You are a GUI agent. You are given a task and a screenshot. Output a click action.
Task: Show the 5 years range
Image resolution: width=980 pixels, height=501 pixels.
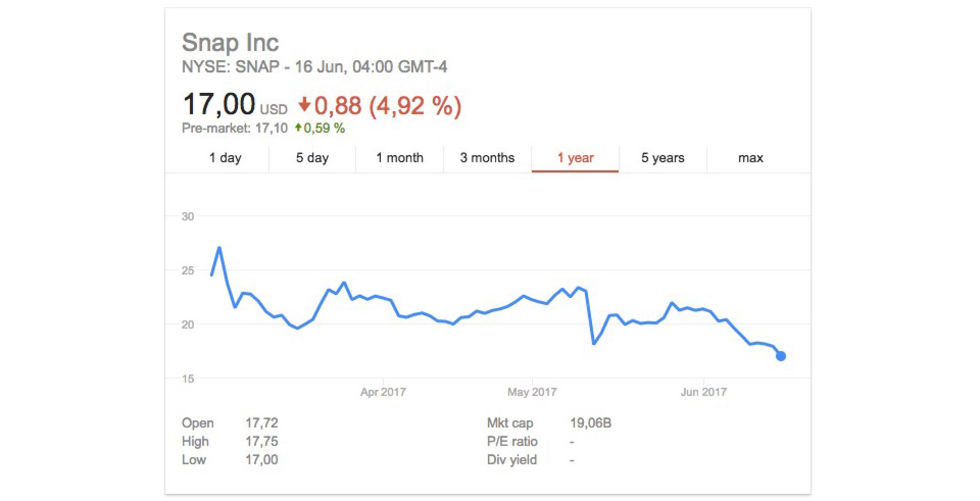click(x=662, y=158)
